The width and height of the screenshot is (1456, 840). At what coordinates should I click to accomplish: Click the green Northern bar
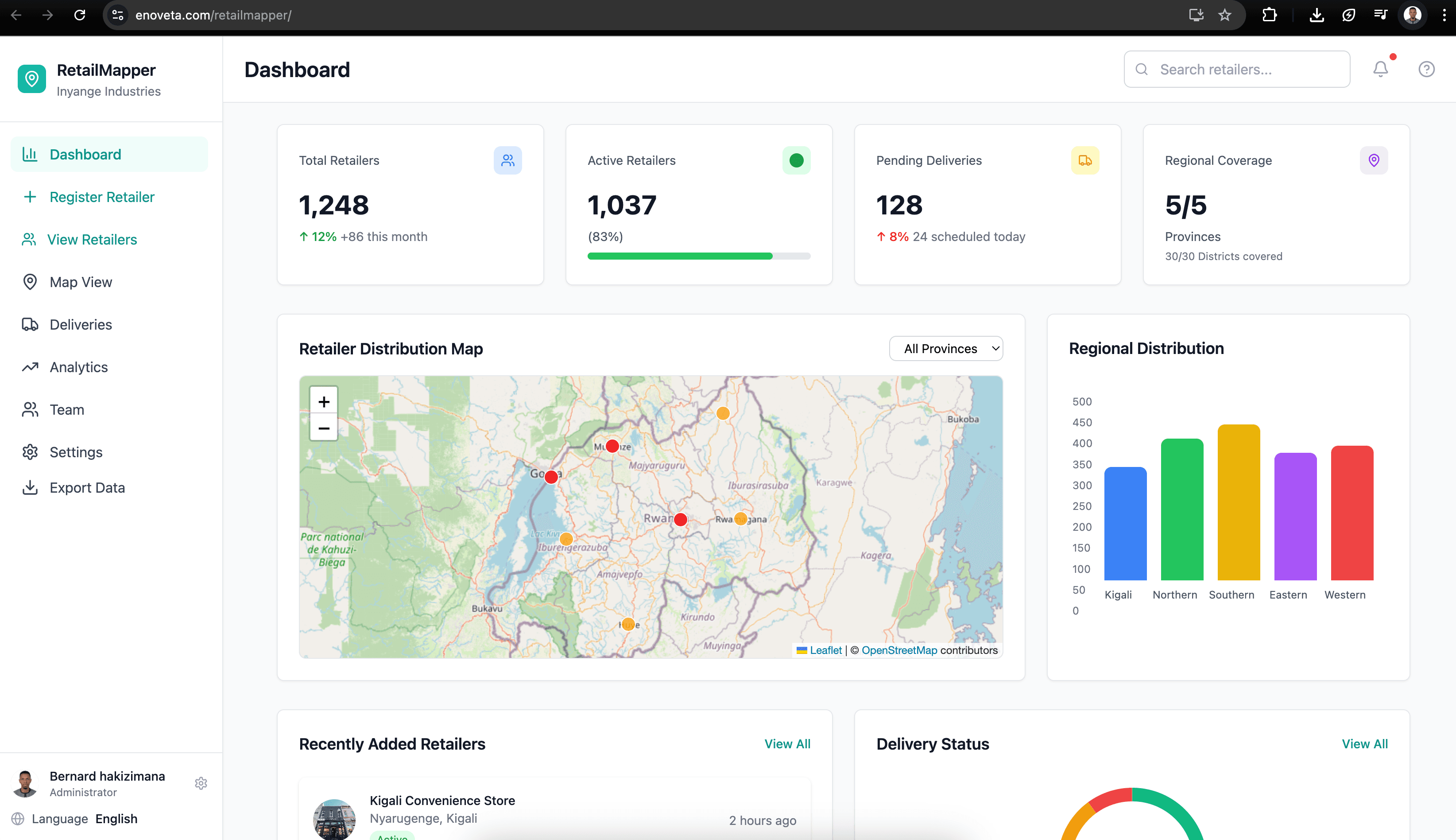point(1182,509)
